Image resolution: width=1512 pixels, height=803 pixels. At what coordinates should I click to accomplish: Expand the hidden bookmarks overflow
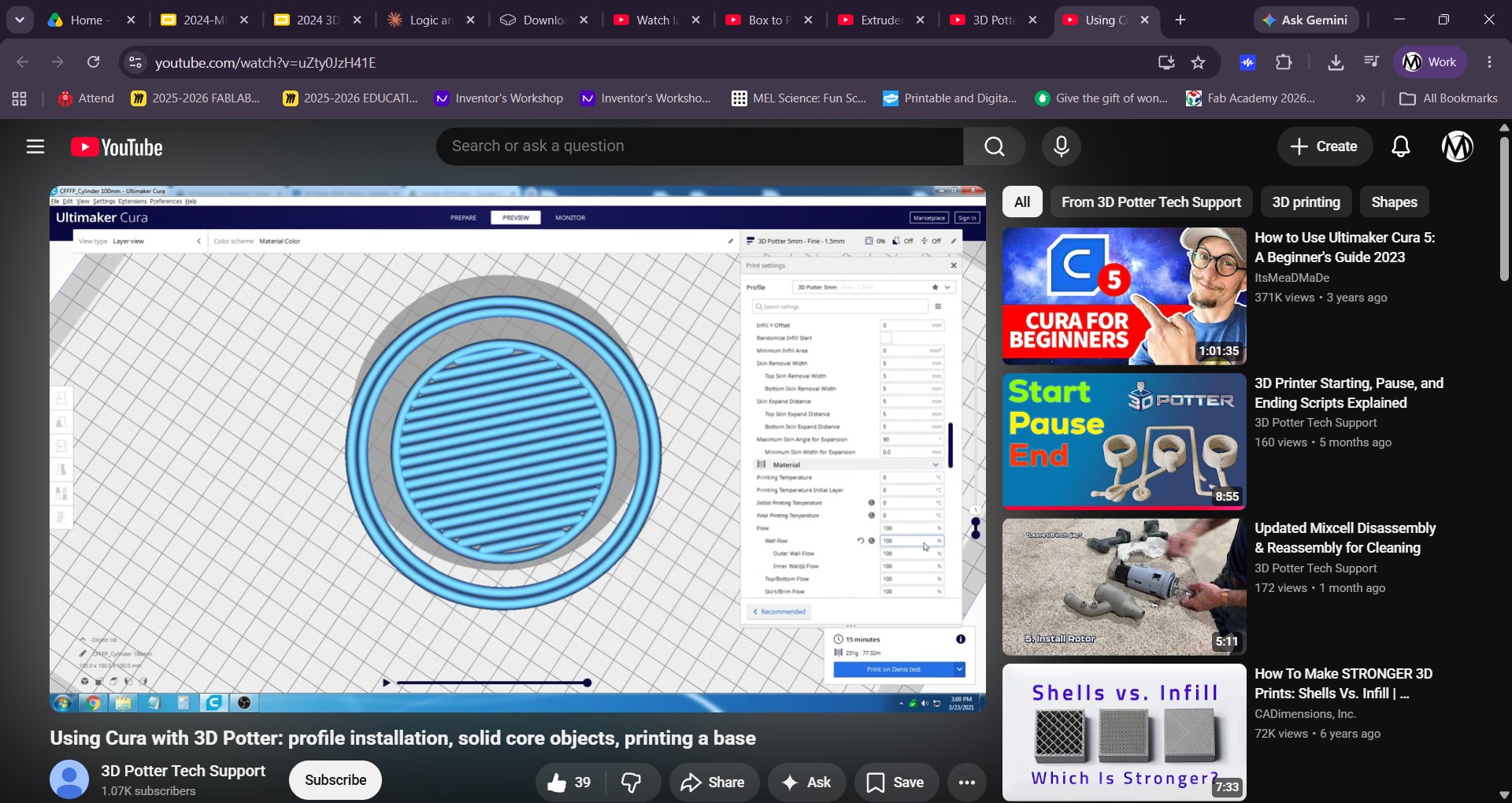pyautogui.click(x=1360, y=98)
